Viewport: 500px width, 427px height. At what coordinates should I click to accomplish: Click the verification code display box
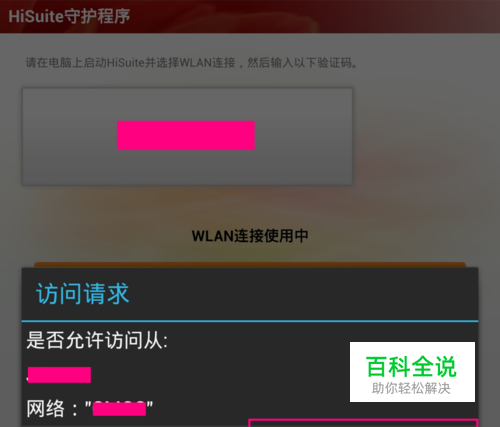point(187,136)
